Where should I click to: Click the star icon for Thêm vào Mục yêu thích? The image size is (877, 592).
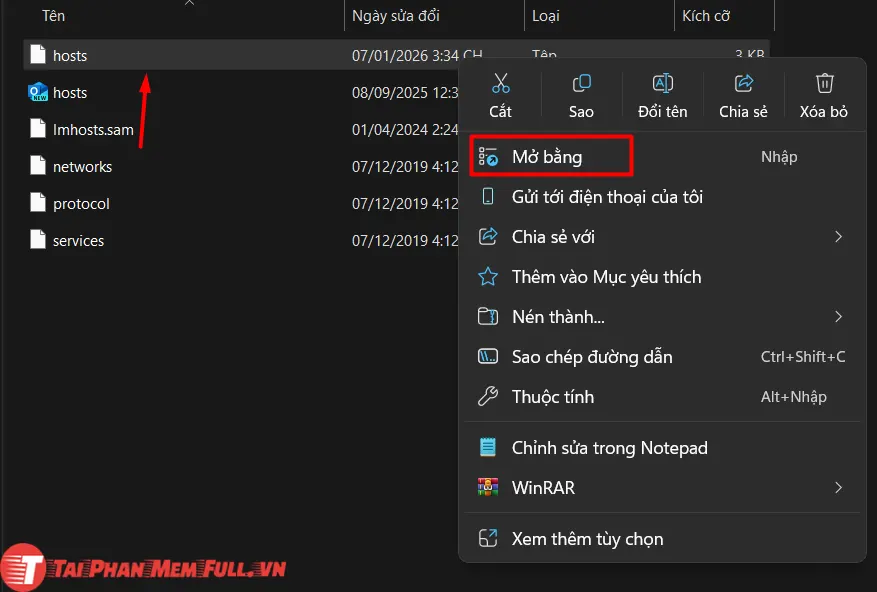pos(489,277)
